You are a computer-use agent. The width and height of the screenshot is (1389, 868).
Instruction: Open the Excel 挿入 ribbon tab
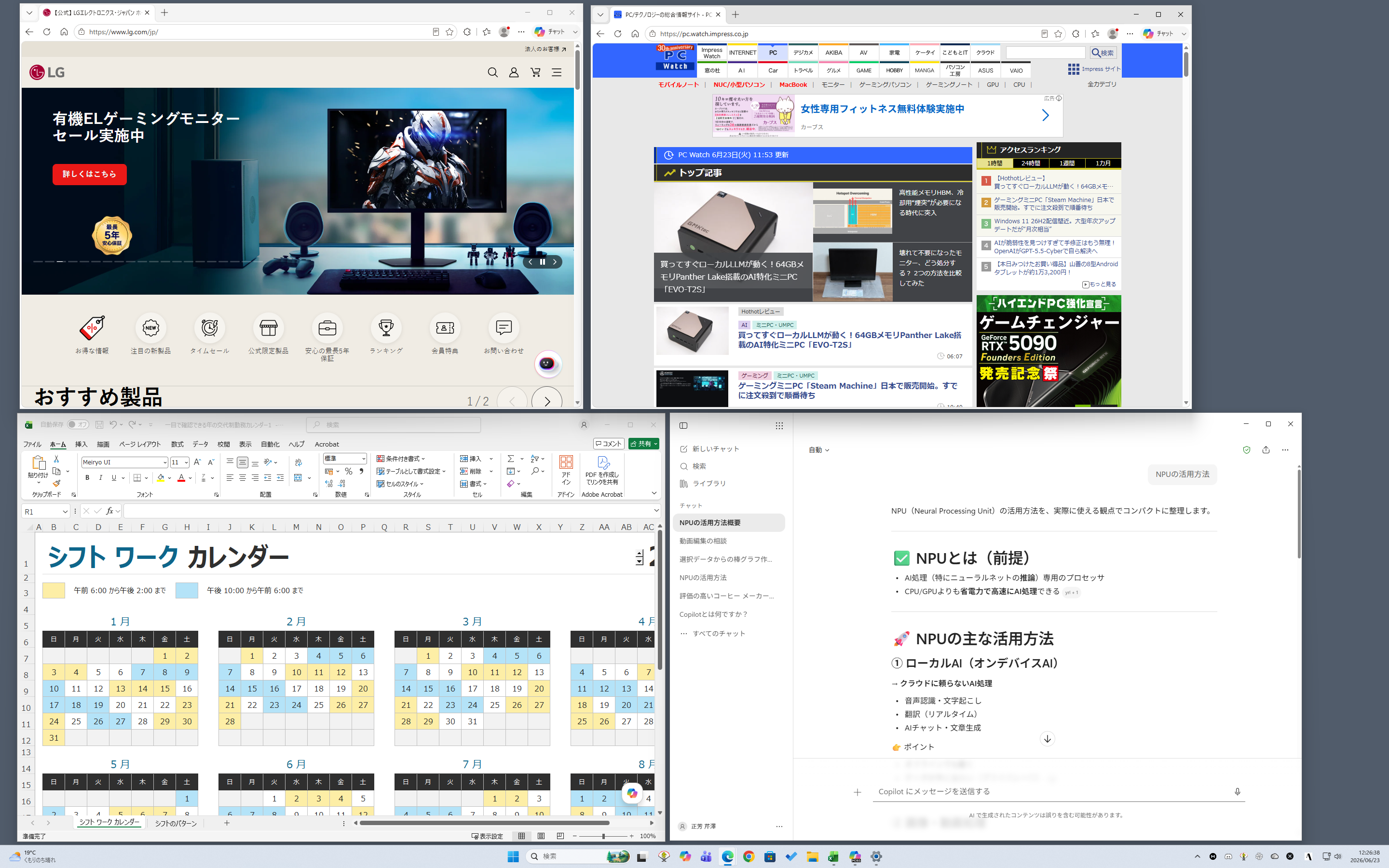coord(81,444)
